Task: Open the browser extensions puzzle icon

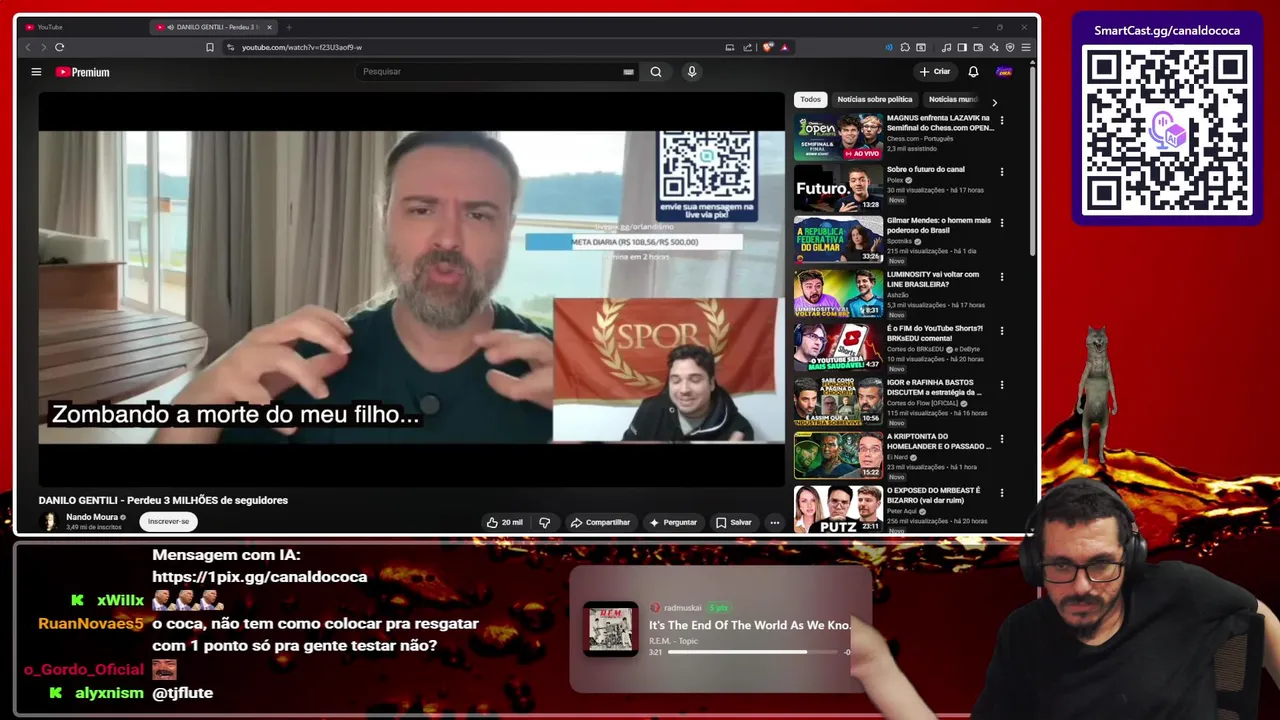Action: pos(905,47)
